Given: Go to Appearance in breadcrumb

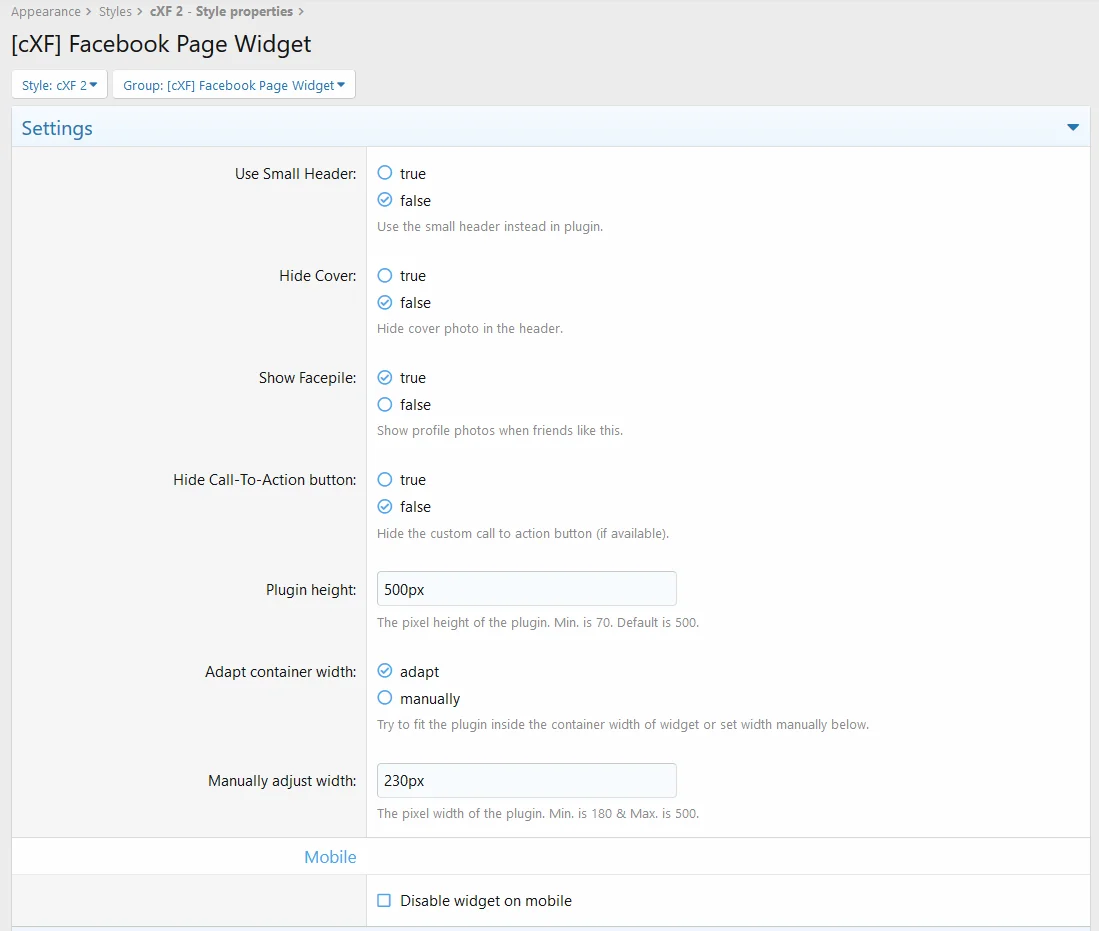Looking at the screenshot, I should [45, 12].
